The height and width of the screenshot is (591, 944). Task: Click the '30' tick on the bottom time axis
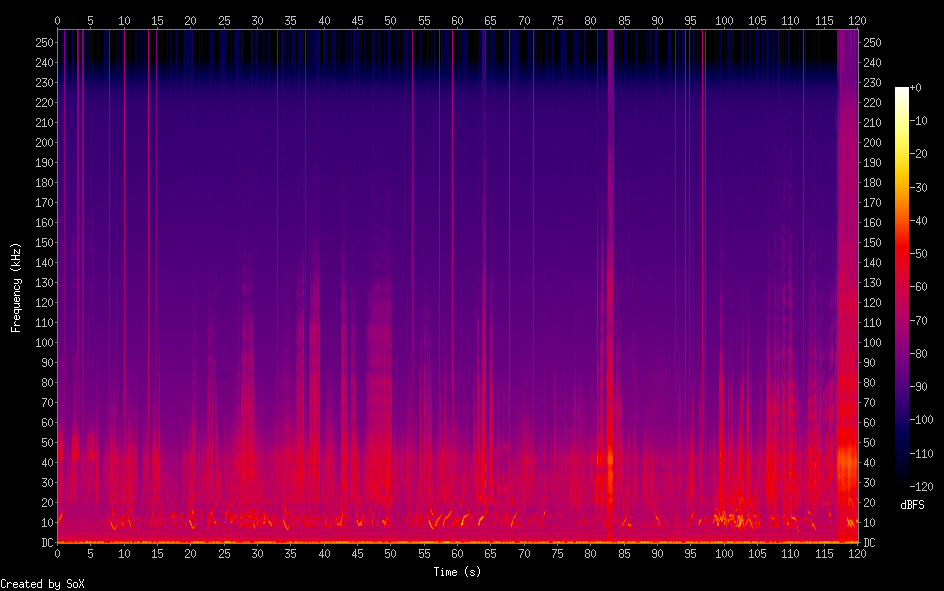pos(257,553)
